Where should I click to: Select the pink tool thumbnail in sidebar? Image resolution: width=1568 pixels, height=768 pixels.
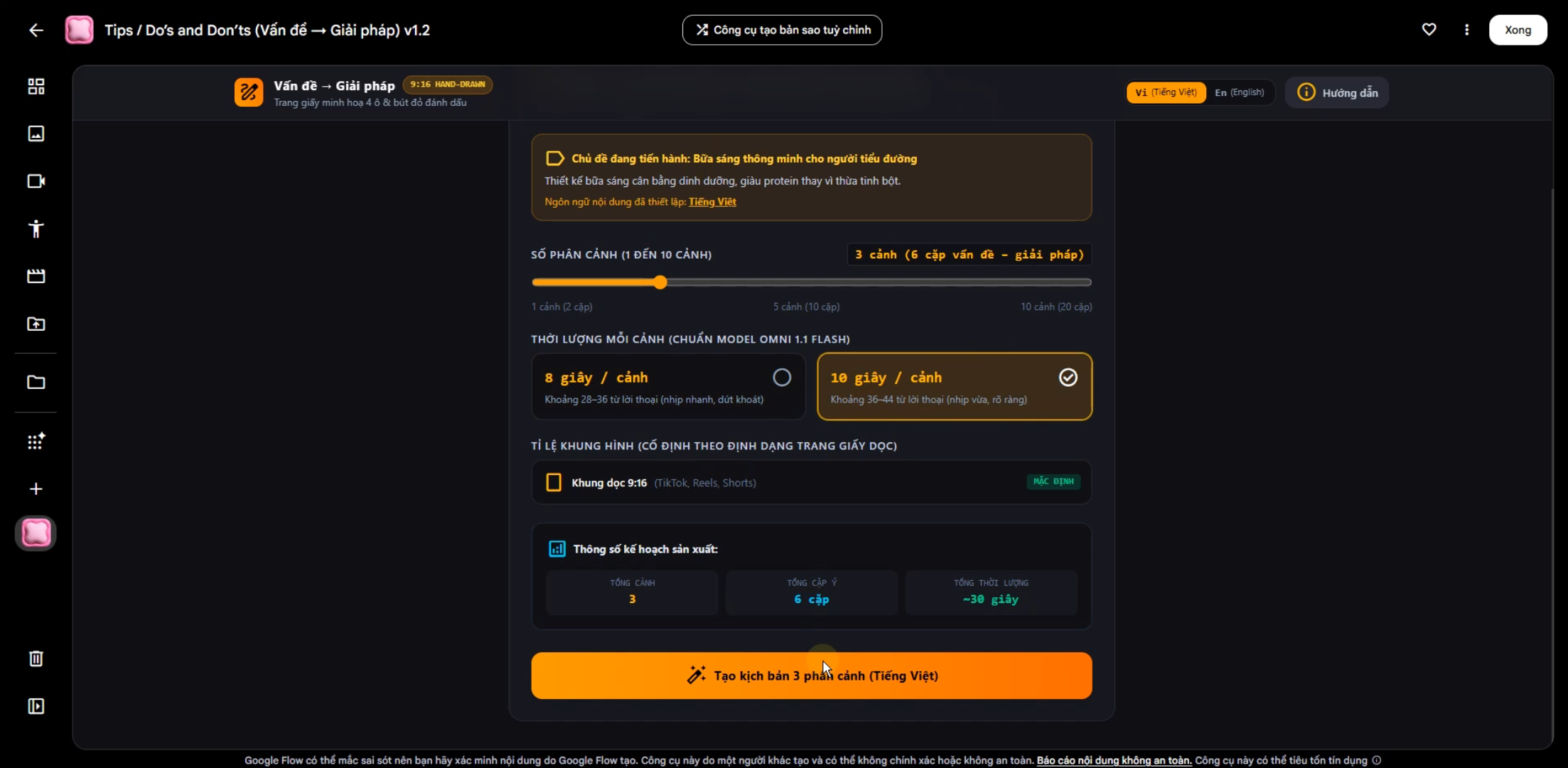(x=36, y=533)
